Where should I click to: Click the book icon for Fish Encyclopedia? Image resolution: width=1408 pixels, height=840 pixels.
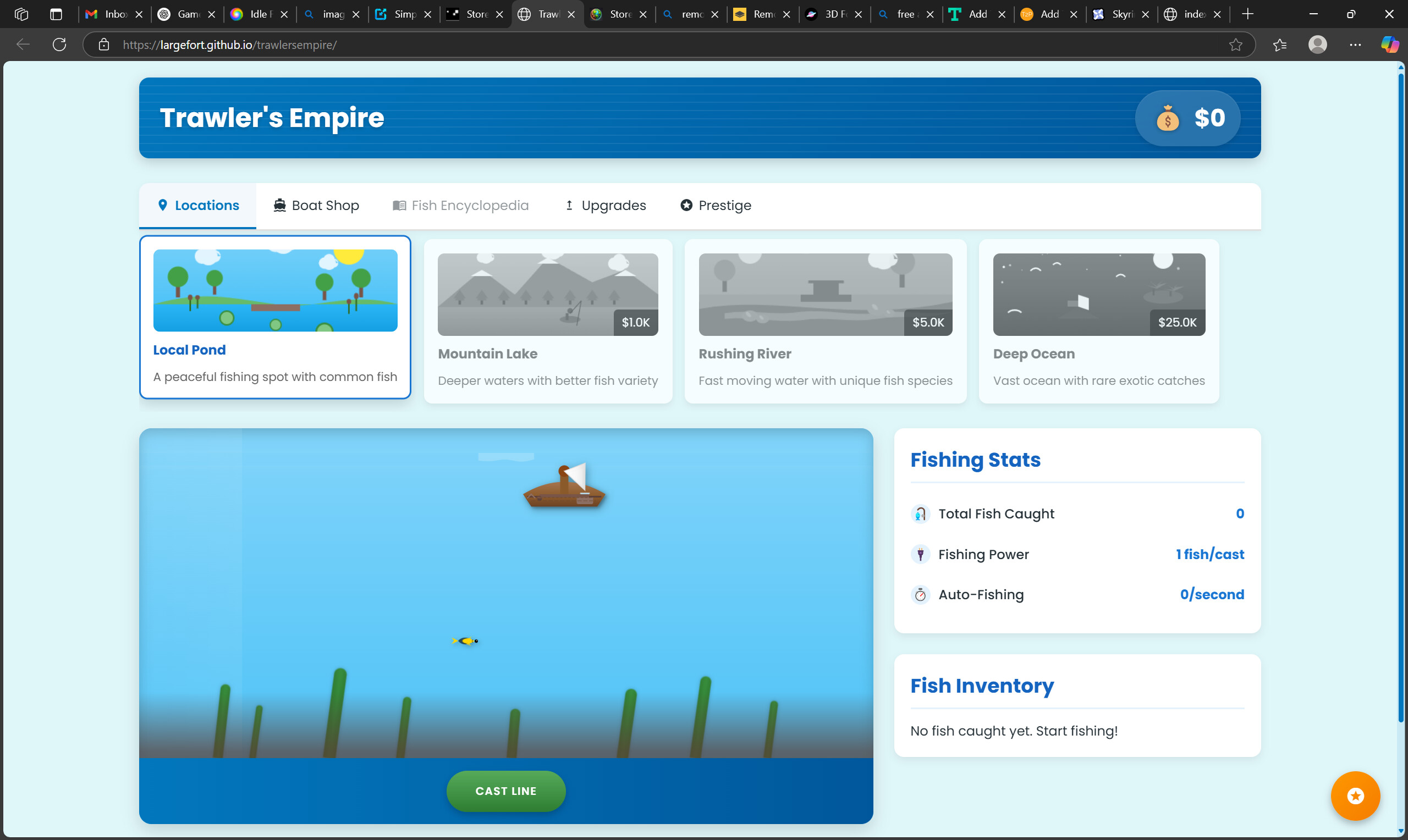point(399,205)
